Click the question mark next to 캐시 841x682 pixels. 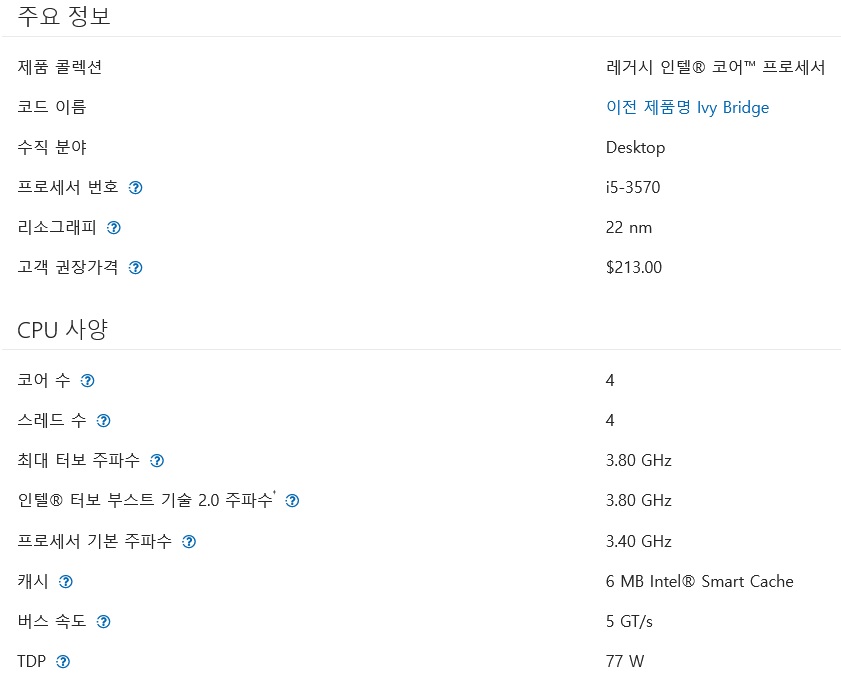[x=66, y=582]
